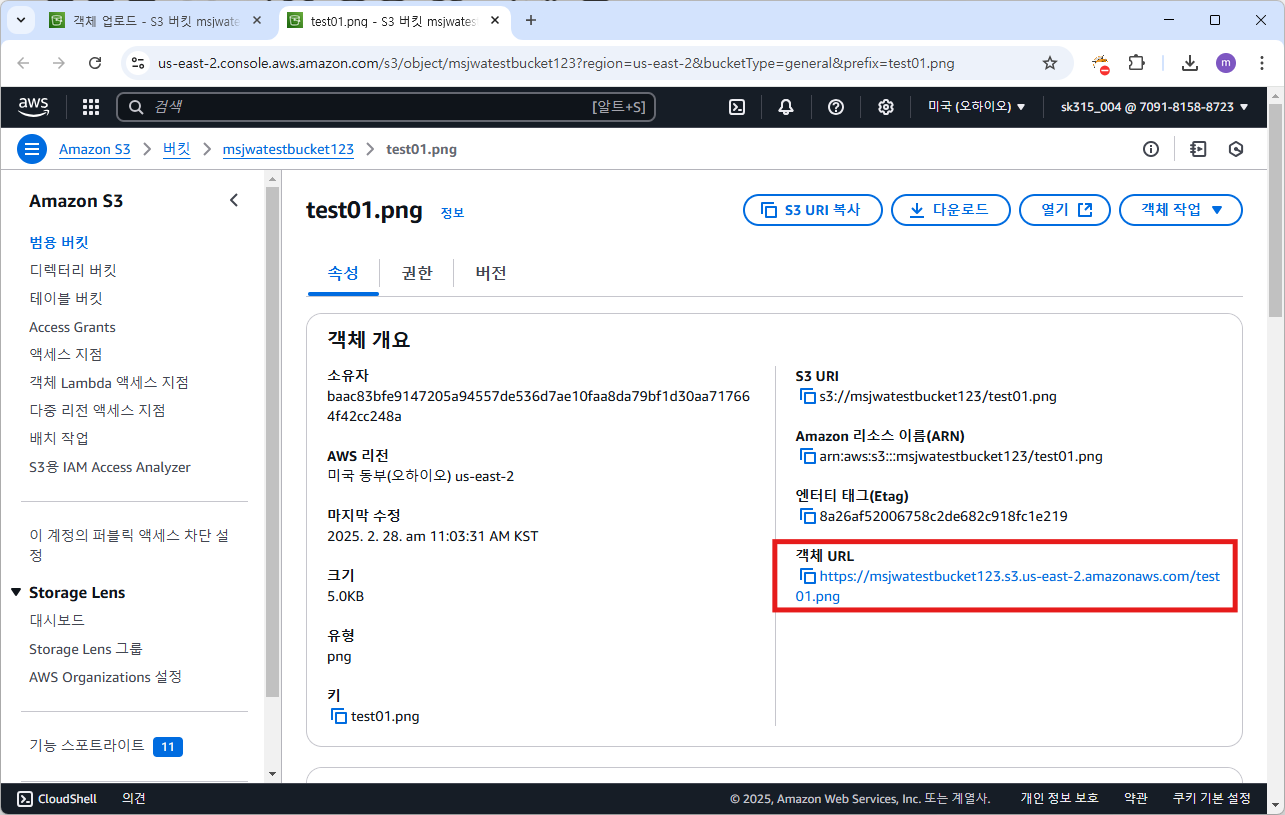Screen dimensions: 1285x815
Task: Open CloudShell from top navigation icon
Action: [x=737, y=107]
